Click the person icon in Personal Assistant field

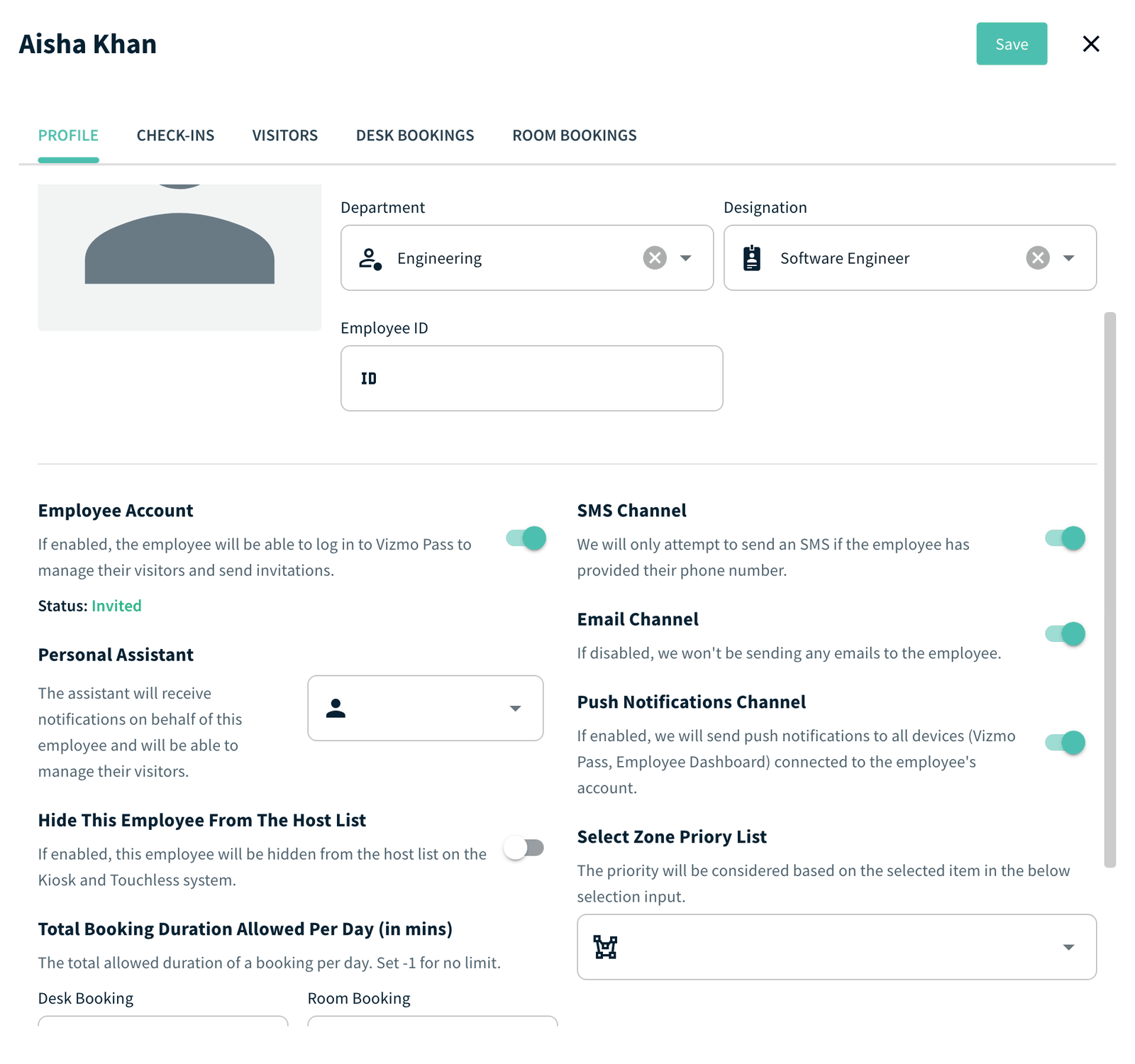tap(336, 708)
